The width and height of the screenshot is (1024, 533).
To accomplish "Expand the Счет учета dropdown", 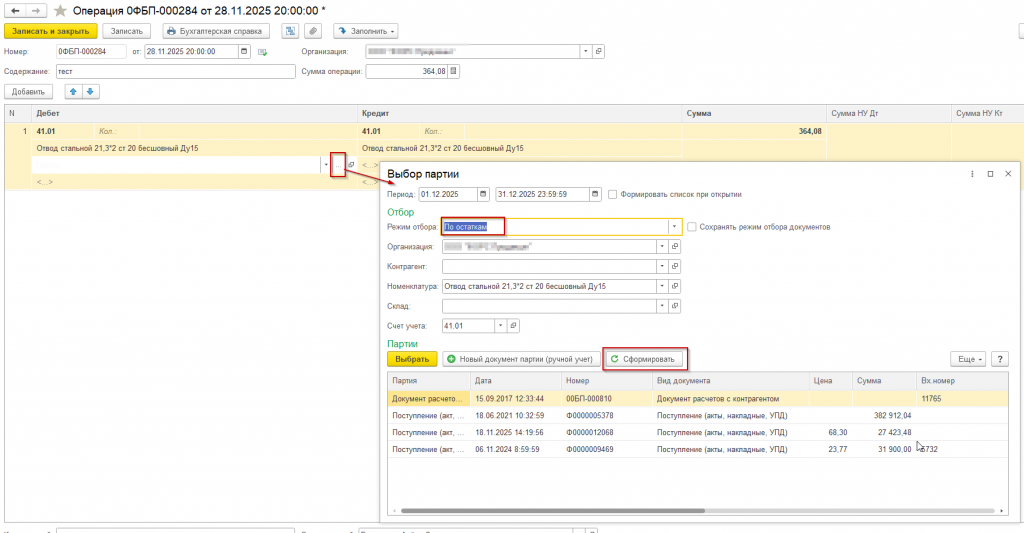I will click(501, 325).
